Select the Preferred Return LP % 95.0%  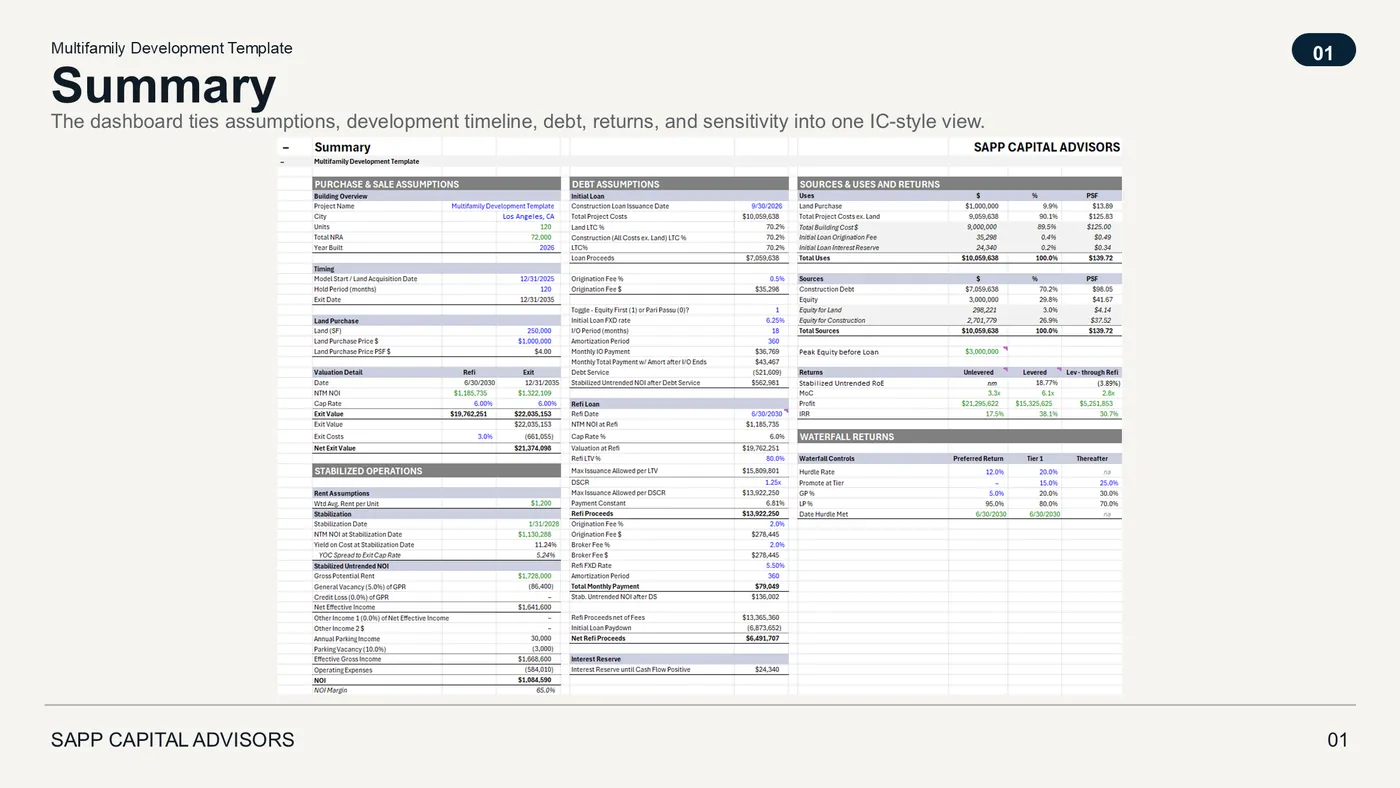(x=995, y=504)
